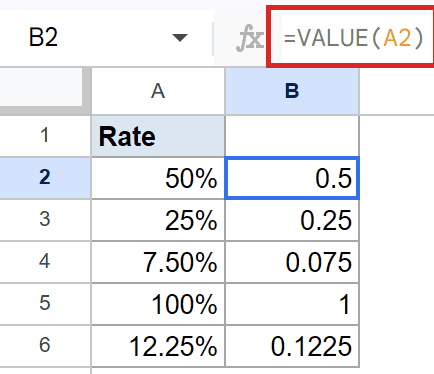Screen dimensions: 434x374
Task: Select row 1 header
Action: point(45,136)
